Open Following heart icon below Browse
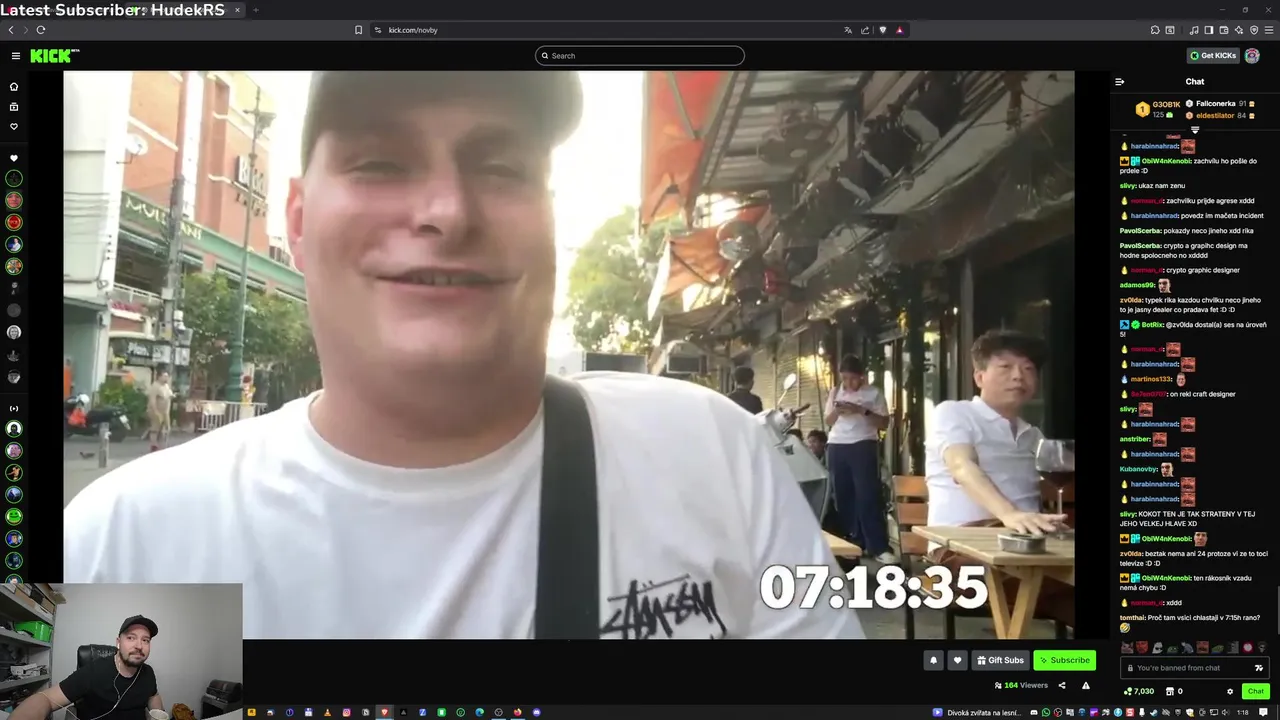This screenshot has width=1280, height=720. point(14,126)
